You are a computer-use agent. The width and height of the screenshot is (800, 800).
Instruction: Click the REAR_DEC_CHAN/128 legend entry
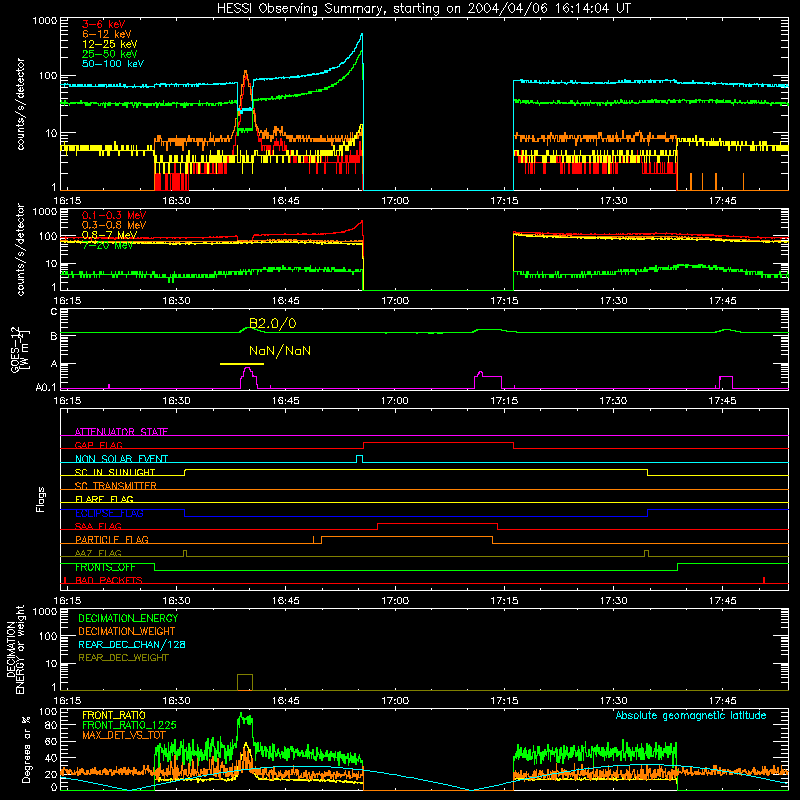(x=132, y=644)
